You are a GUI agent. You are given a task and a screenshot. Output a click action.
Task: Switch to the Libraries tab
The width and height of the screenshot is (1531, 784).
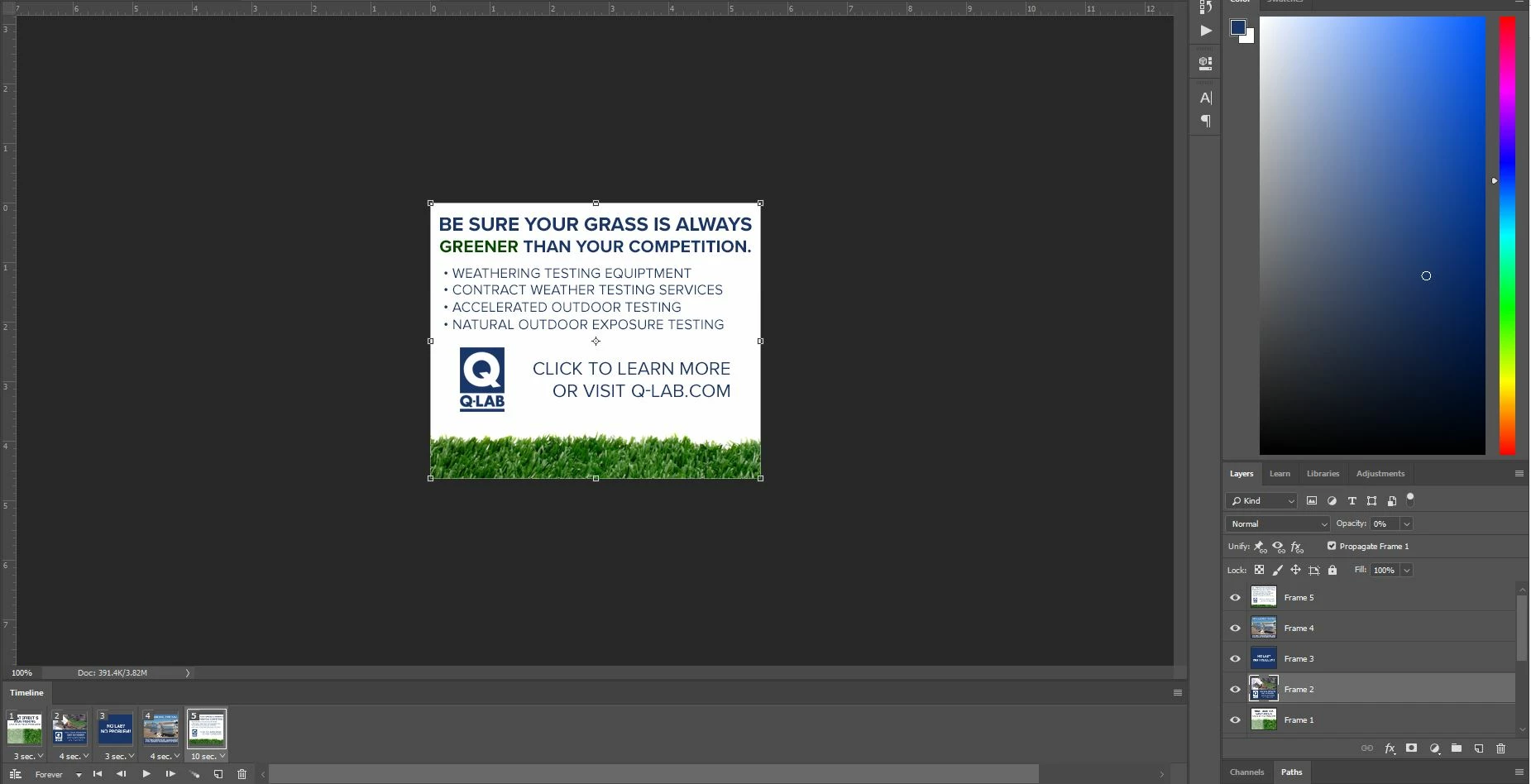[x=1323, y=474]
